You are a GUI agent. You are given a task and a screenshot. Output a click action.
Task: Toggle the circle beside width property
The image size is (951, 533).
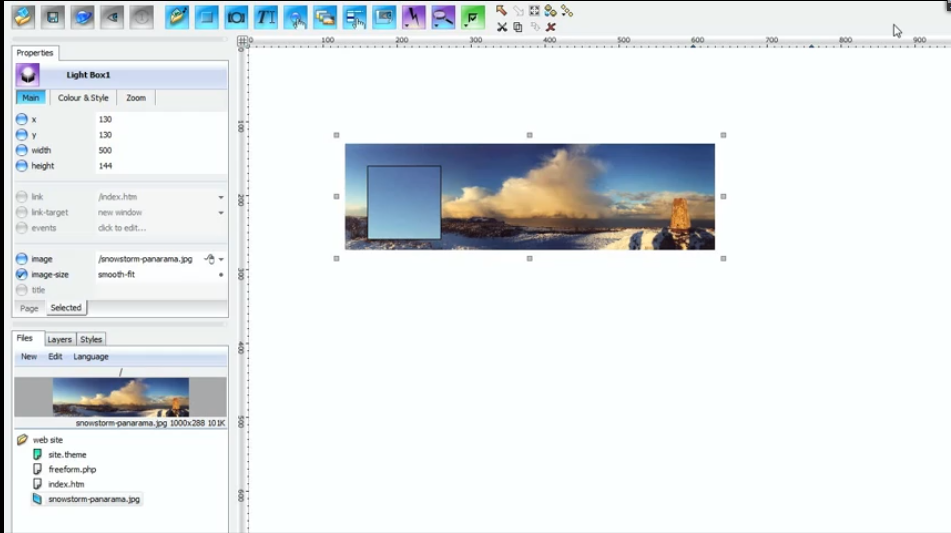(x=22, y=150)
